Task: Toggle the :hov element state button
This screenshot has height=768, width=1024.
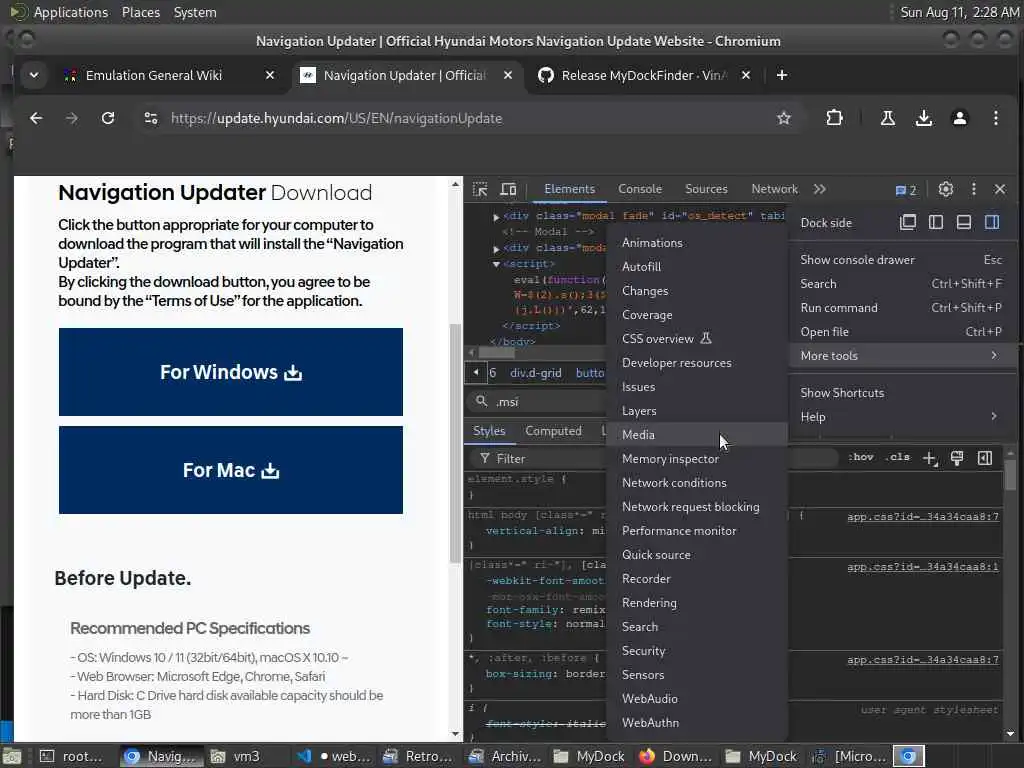Action: pyautogui.click(x=861, y=457)
